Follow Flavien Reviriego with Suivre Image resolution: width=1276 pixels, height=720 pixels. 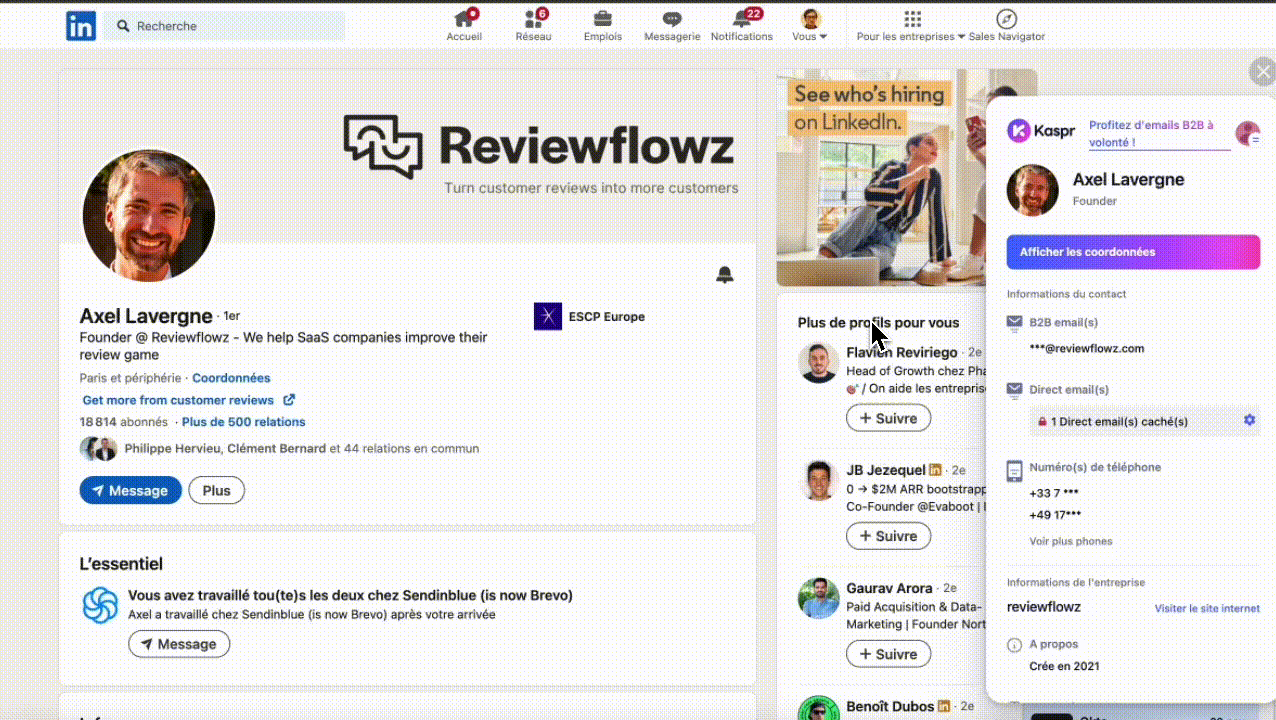tap(888, 418)
